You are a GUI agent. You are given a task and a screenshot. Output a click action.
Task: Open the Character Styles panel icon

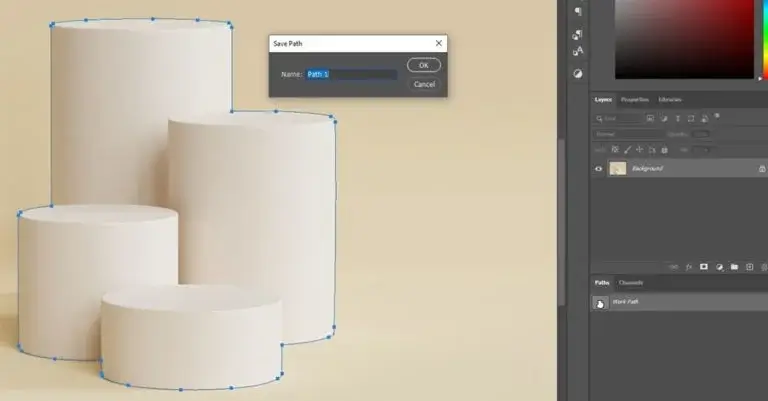click(x=578, y=51)
